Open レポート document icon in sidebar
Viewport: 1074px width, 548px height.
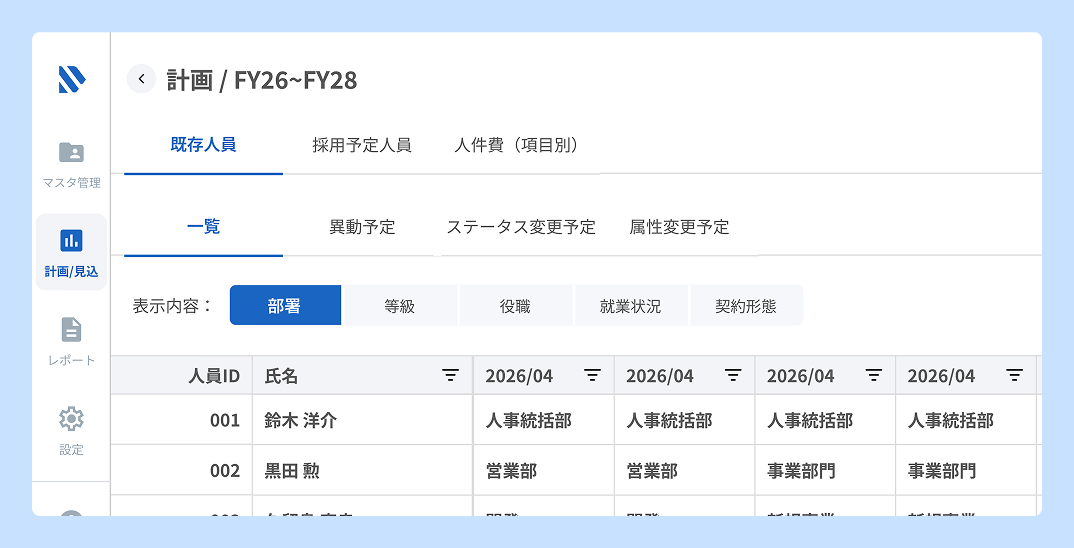click(x=71, y=329)
